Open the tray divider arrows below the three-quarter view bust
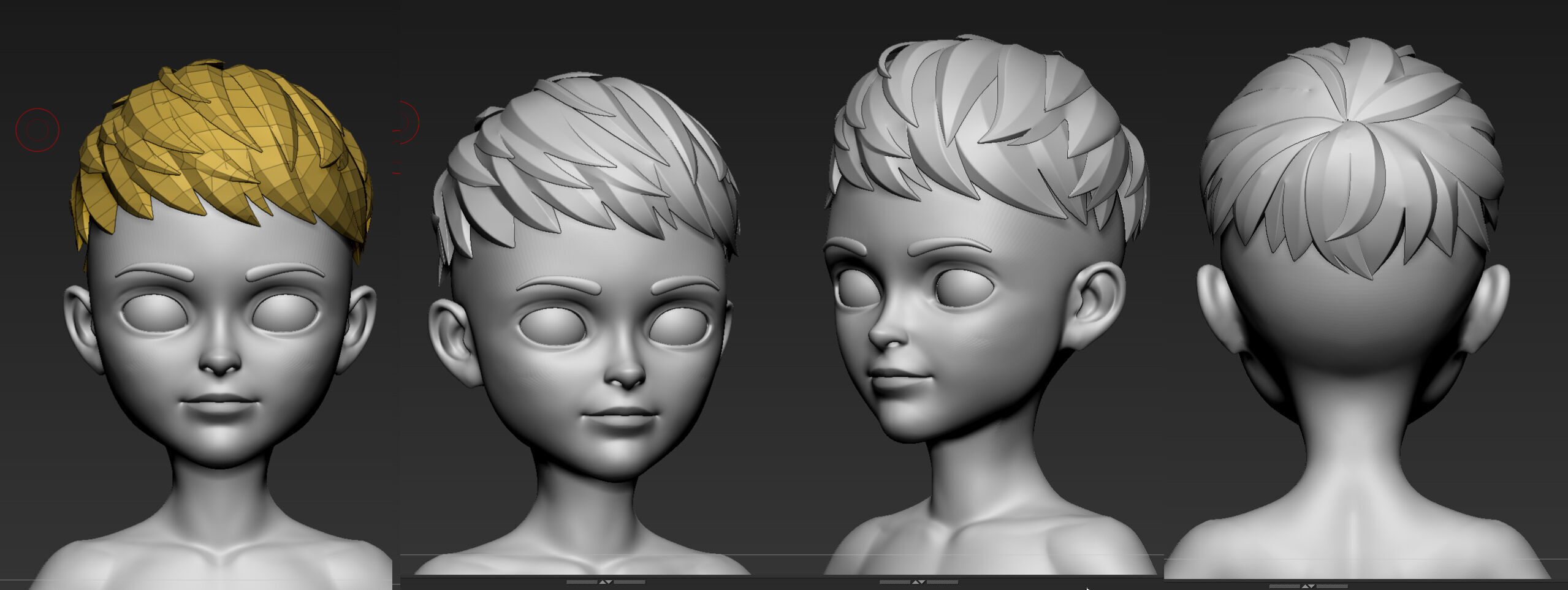 pos(918,581)
